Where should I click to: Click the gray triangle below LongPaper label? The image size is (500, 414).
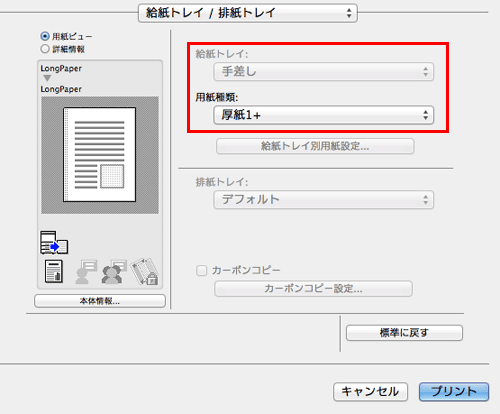[47, 78]
